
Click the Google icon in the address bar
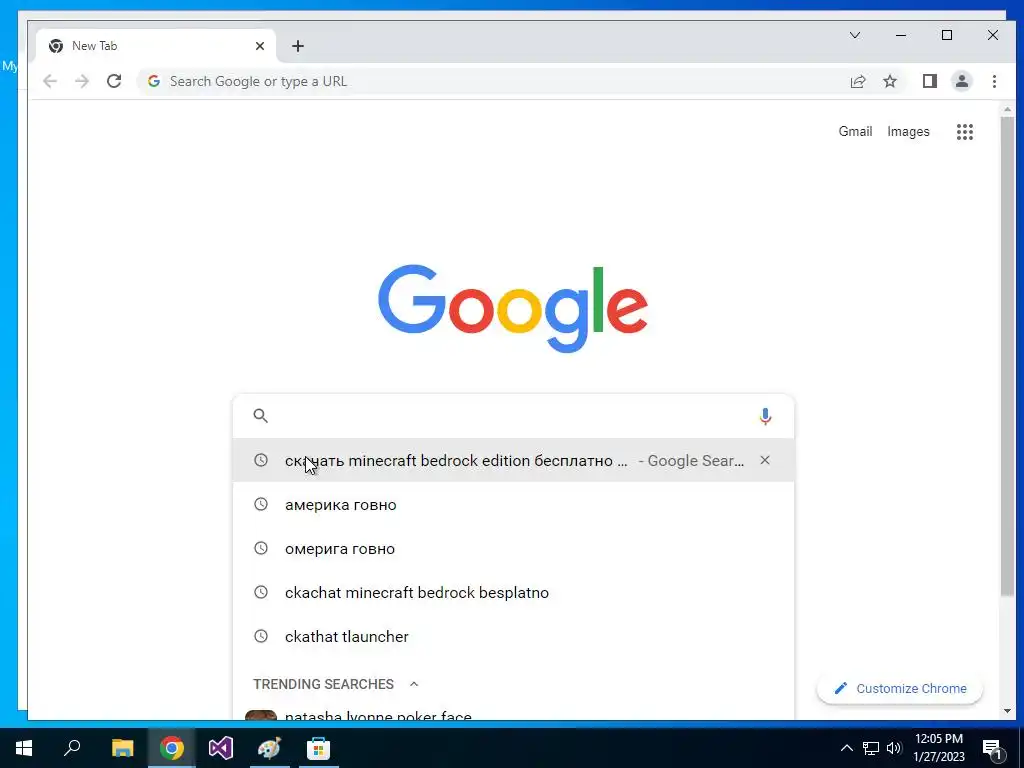point(154,82)
